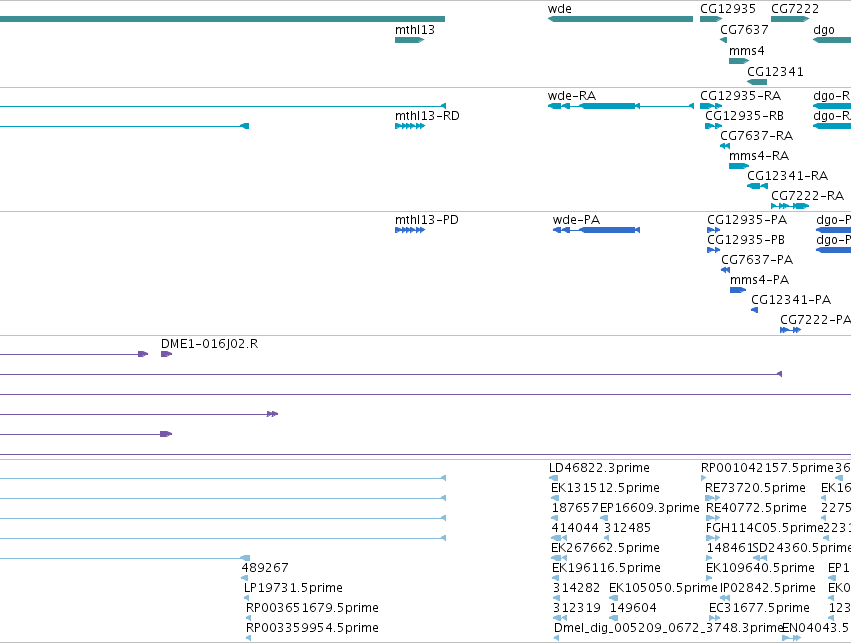Image resolution: width=851 pixels, height=643 pixels.
Task: Select the RP003651679.5prime EST label
Action: (312, 608)
